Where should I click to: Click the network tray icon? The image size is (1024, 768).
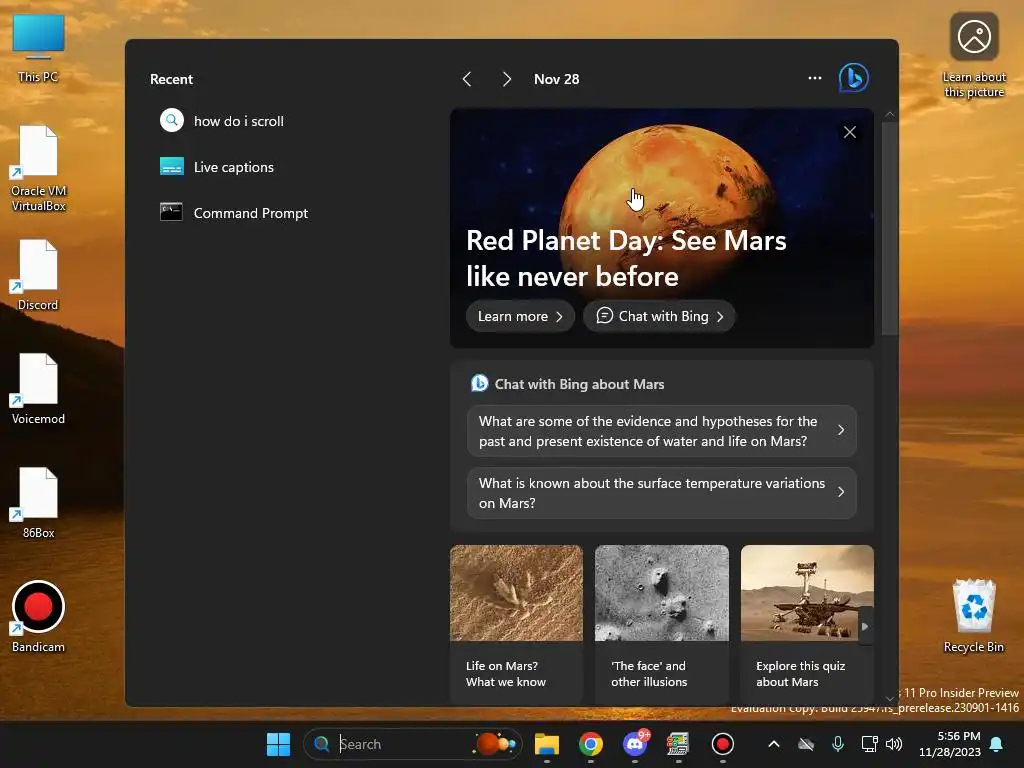point(869,744)
